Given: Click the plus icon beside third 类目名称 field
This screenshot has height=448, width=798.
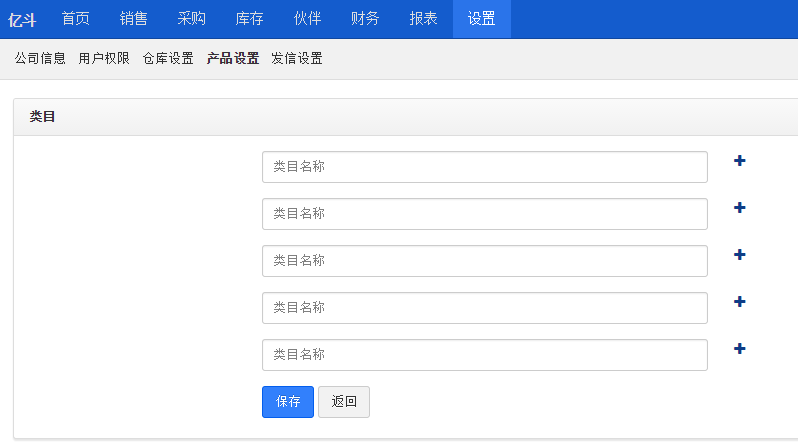Looking at the screenshot, I should click(x=739, y=255).
